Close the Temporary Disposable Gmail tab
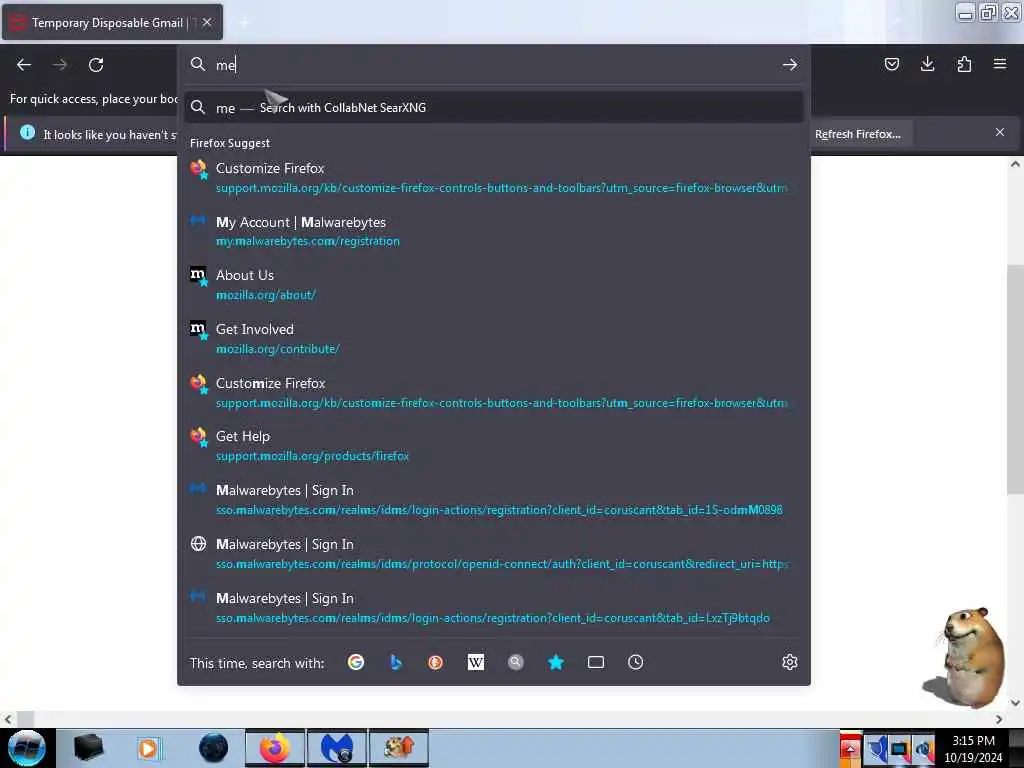The height and width of the screenshot is (768, 1024). pyautogui.click(x=207, y=22)
